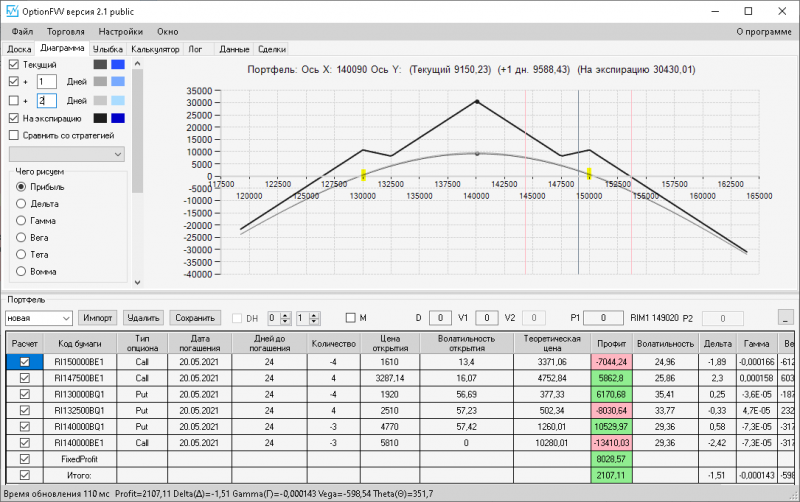Click the settings panel scroll up arrow
Image resolution: width=800 pixels, height=502 pixels.
(137, 64)
